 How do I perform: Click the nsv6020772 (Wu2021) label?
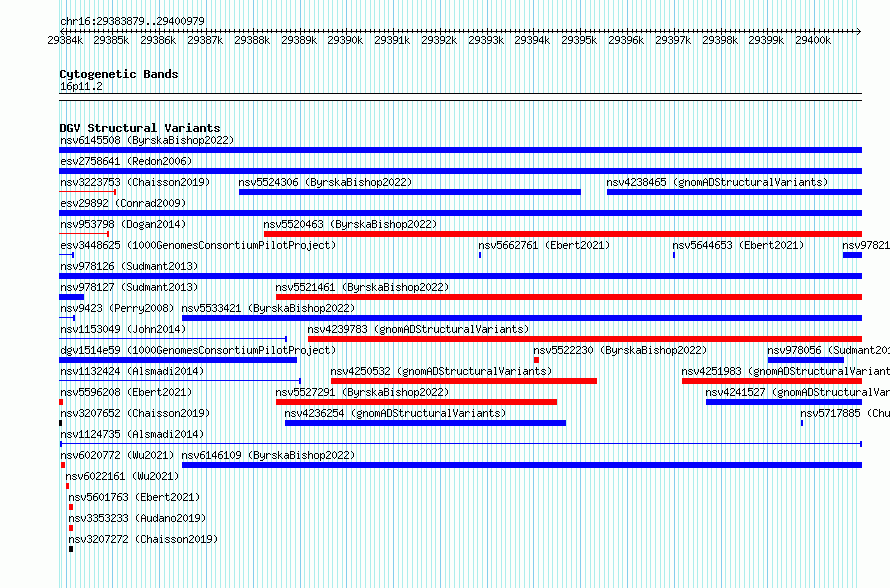point(117,455)
